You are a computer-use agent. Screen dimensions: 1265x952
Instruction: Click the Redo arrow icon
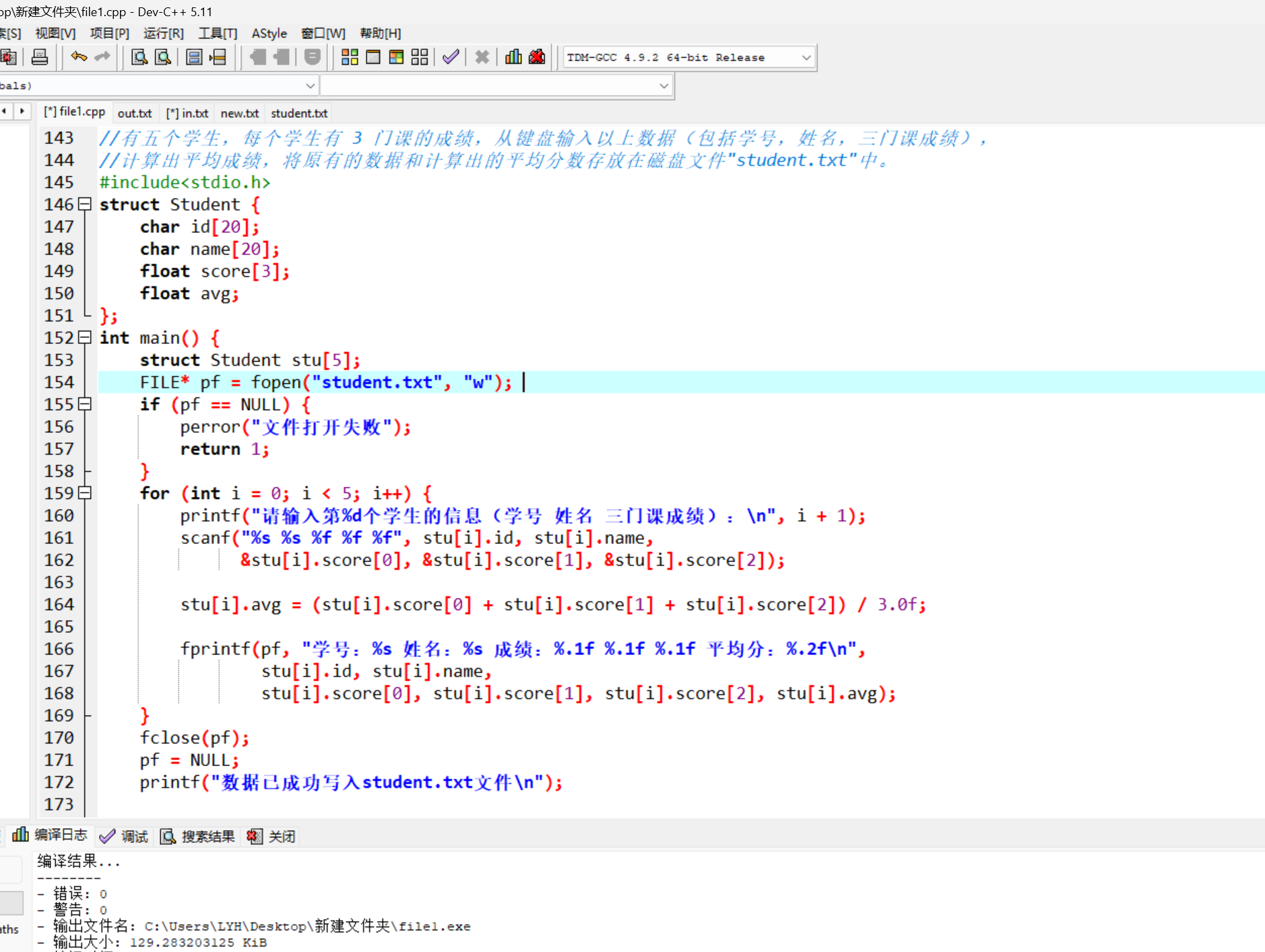(102, 57)
